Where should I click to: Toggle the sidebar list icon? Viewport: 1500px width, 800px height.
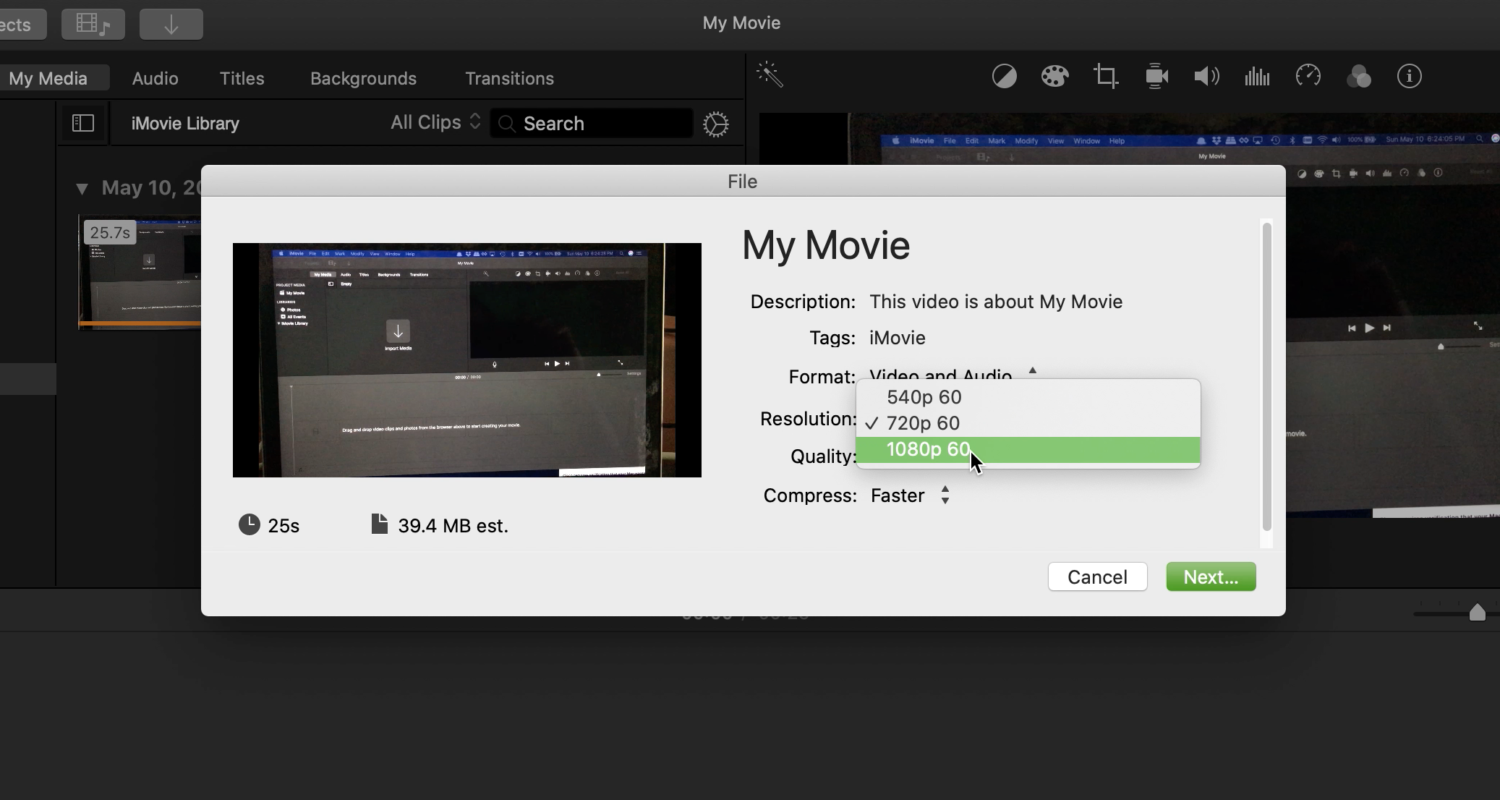click(x=83, y=123)
